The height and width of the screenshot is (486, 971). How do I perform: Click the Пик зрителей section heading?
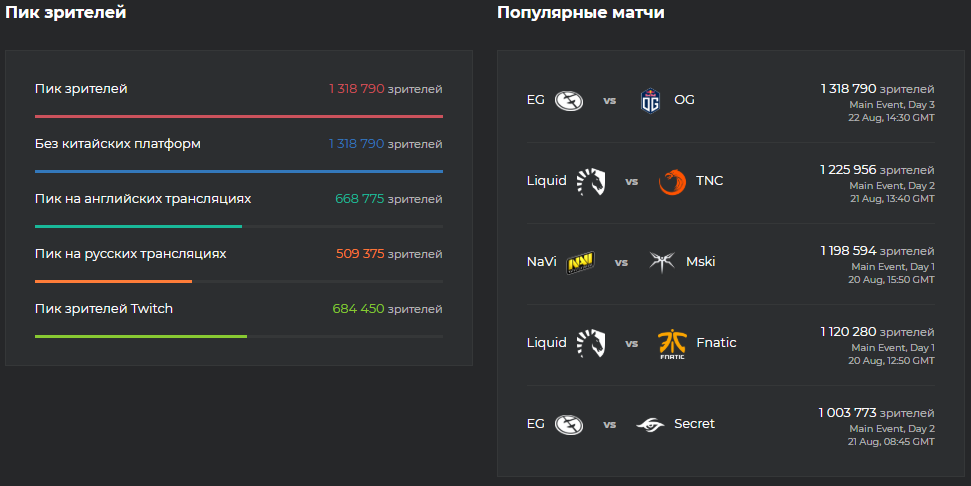point(66,12)
